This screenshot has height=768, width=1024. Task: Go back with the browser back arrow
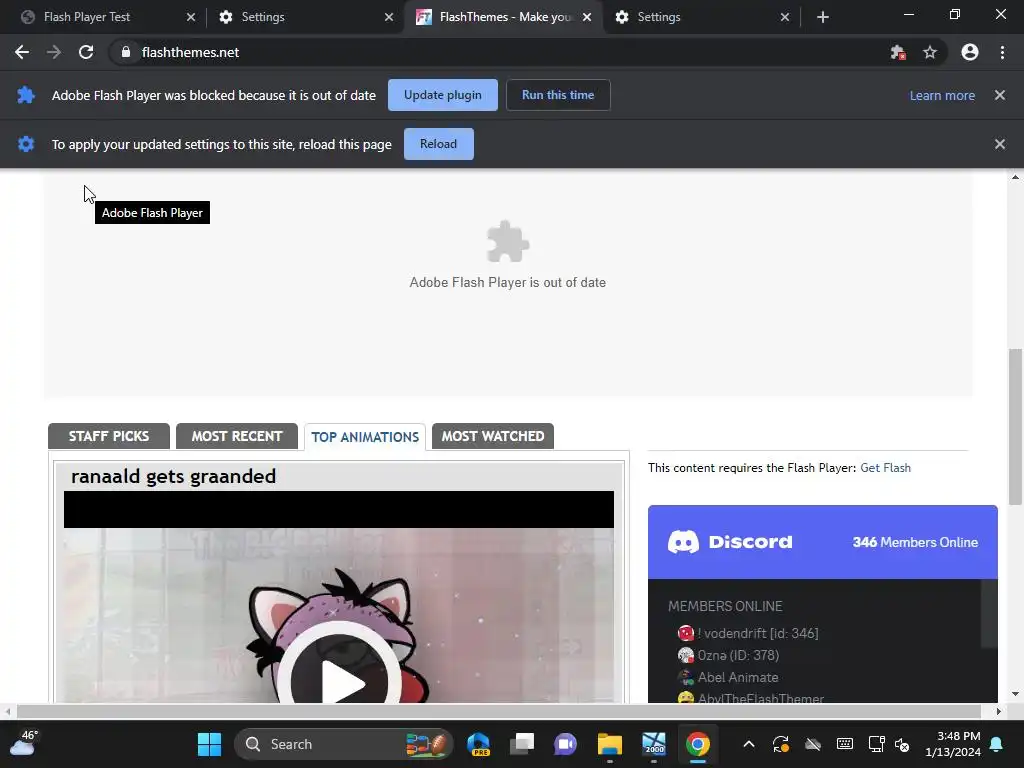point(22,52)
